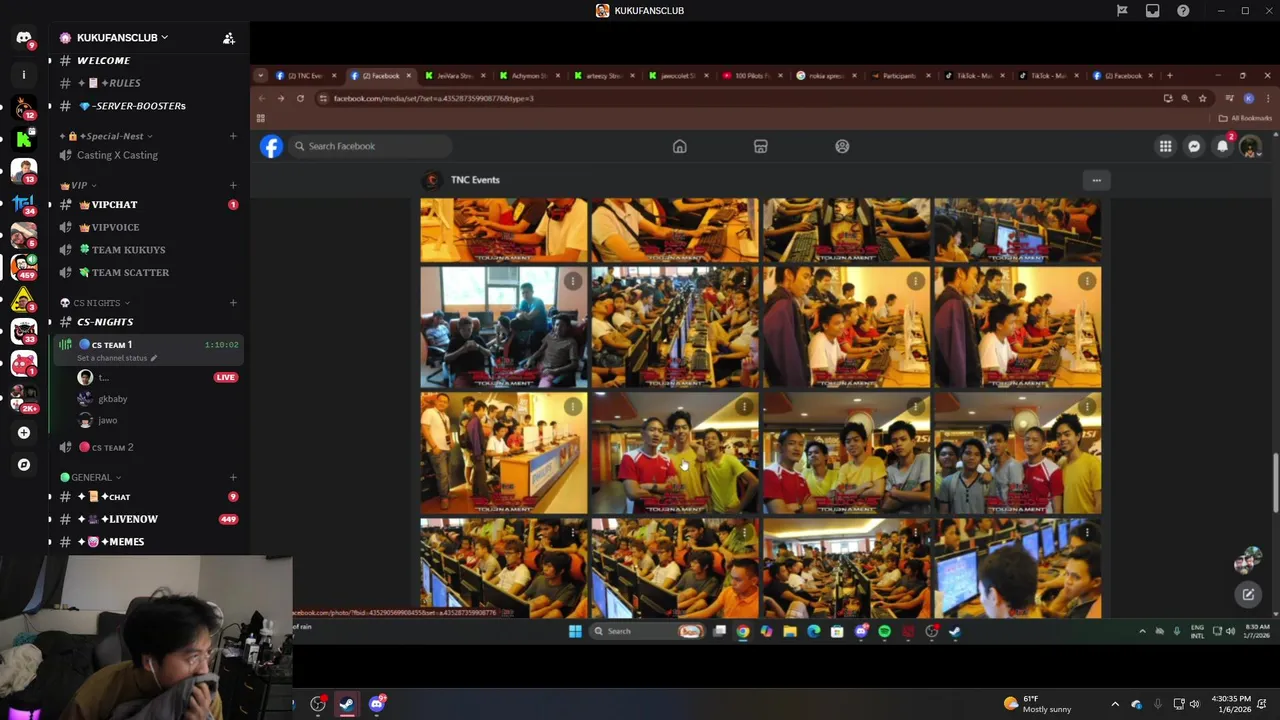
Task: Open Facebook Messenger icon
Action: (1194, 147)
